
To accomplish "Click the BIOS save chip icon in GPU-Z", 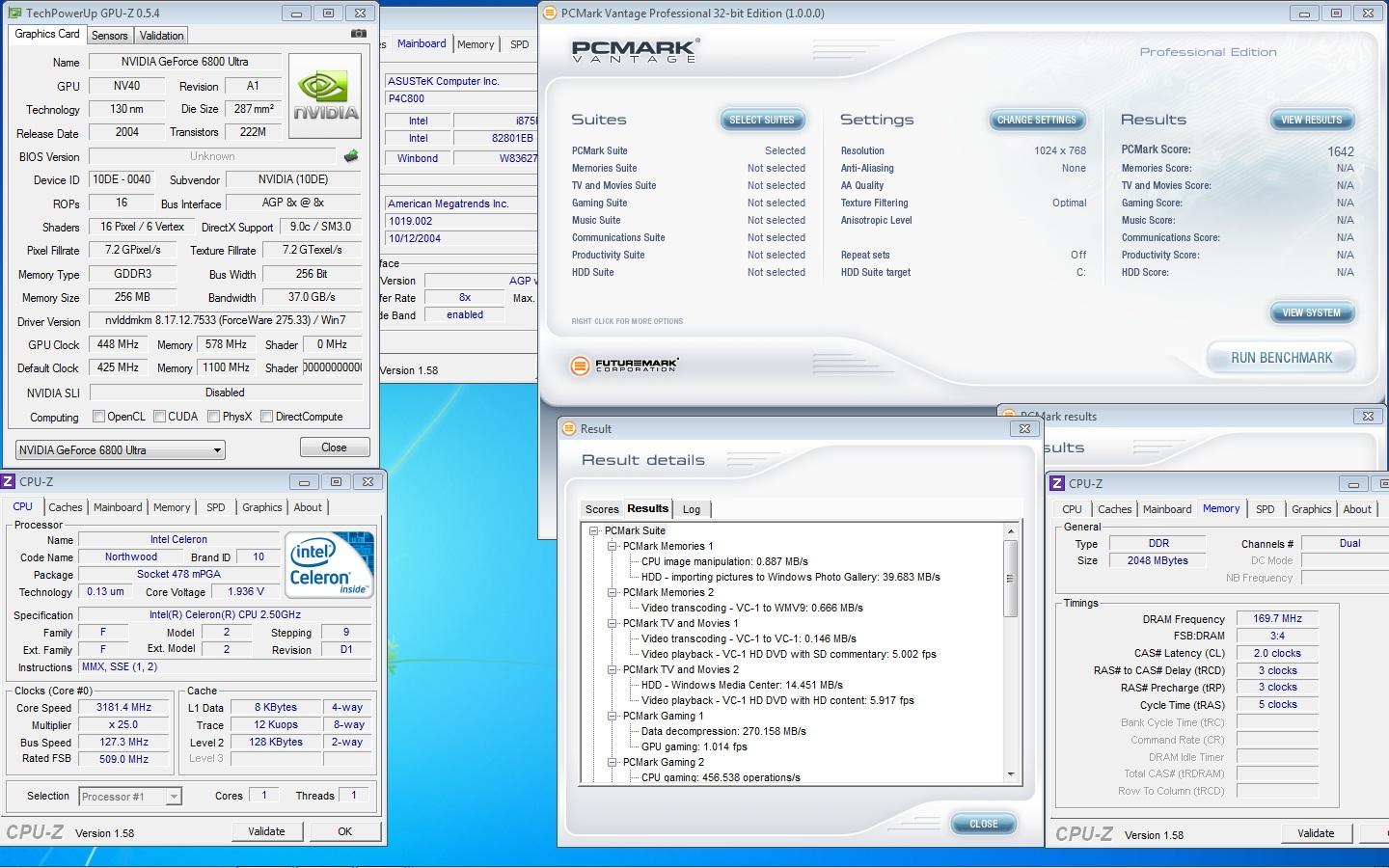I will tap(351, 155).
